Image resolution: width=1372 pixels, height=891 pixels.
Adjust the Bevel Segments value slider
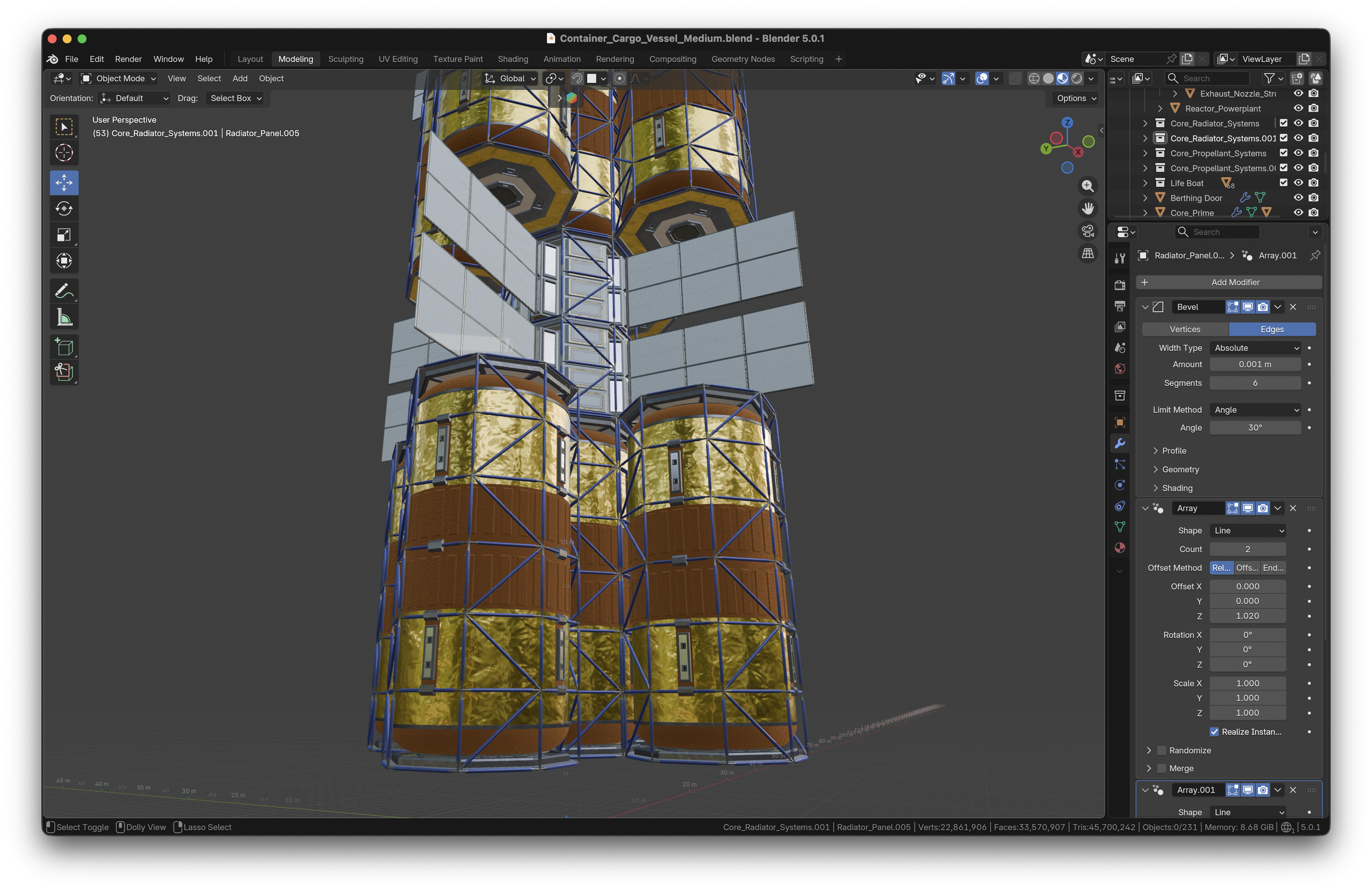[1255, 384]
